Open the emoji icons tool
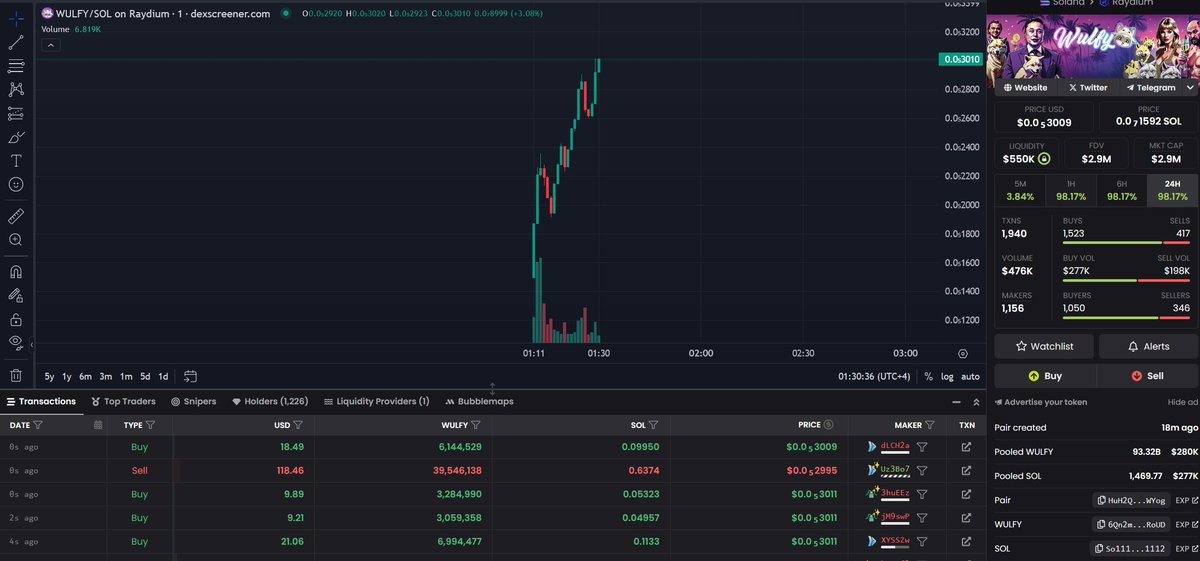 point(16,185)
